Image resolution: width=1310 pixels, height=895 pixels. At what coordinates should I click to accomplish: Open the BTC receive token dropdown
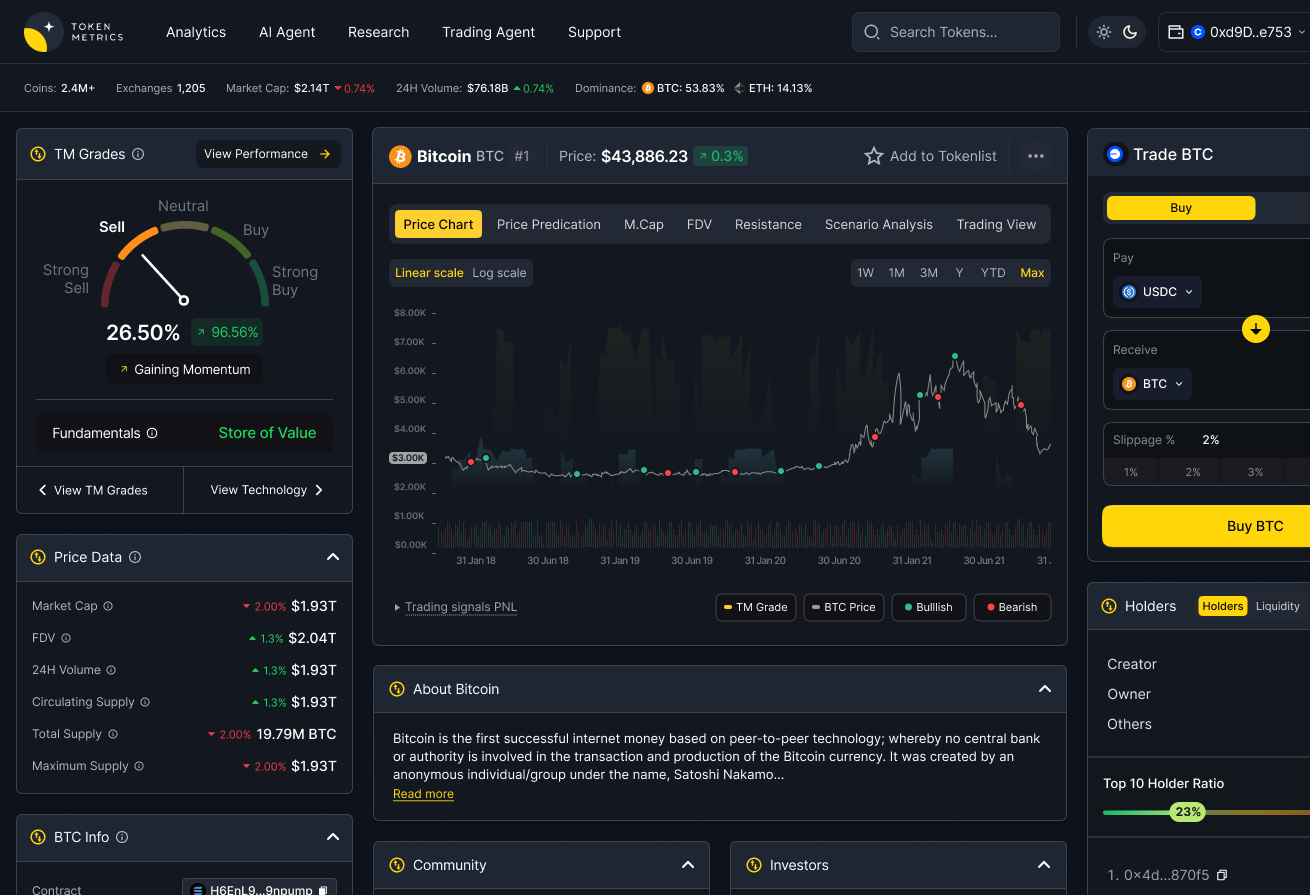[x=1153, y=384]
